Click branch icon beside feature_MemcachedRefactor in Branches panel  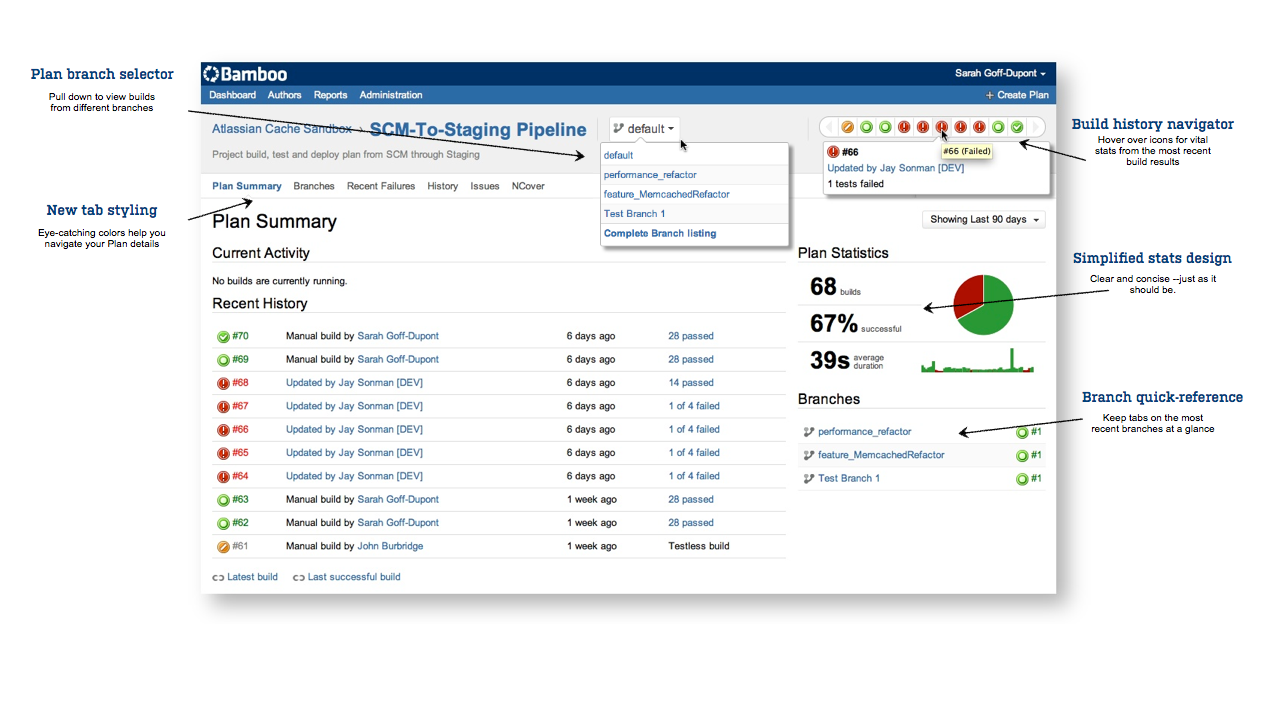(809, 455)
